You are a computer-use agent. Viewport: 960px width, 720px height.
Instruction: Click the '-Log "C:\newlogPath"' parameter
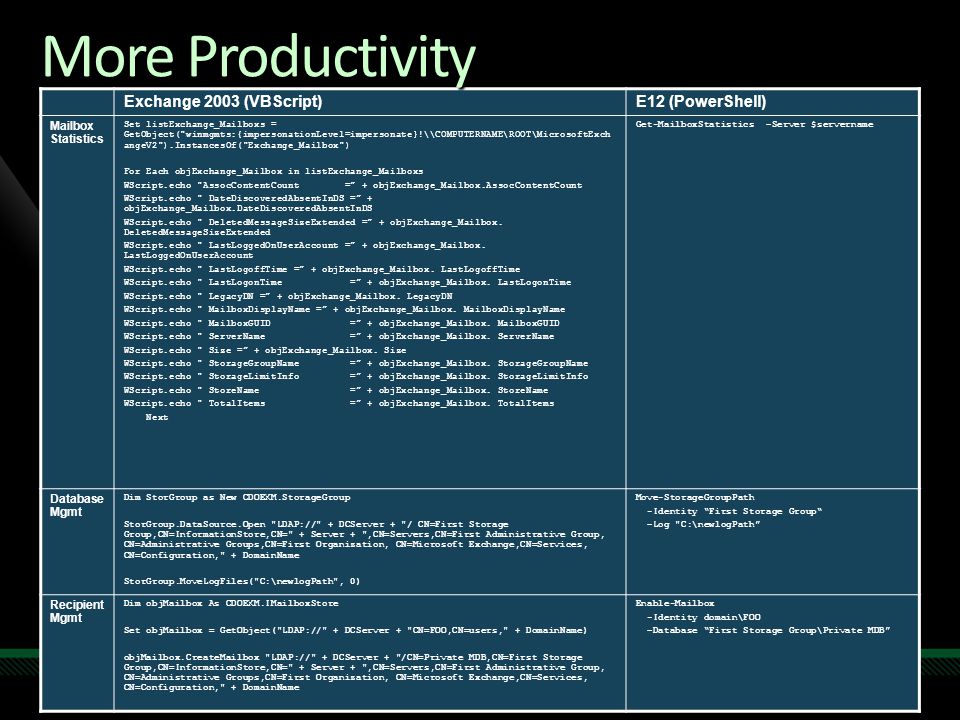[703, 525]
